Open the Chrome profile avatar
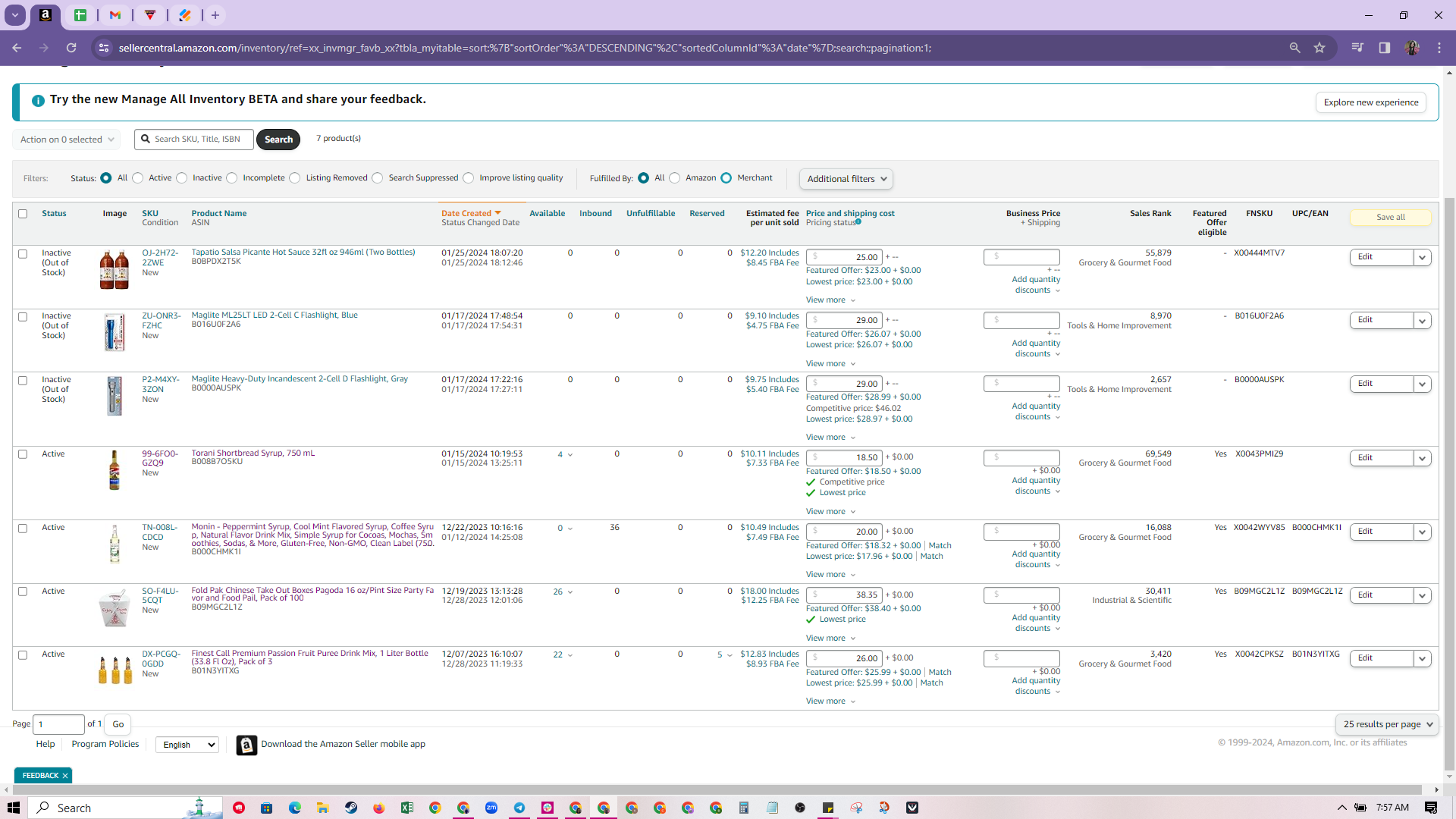 [1412, 48]
